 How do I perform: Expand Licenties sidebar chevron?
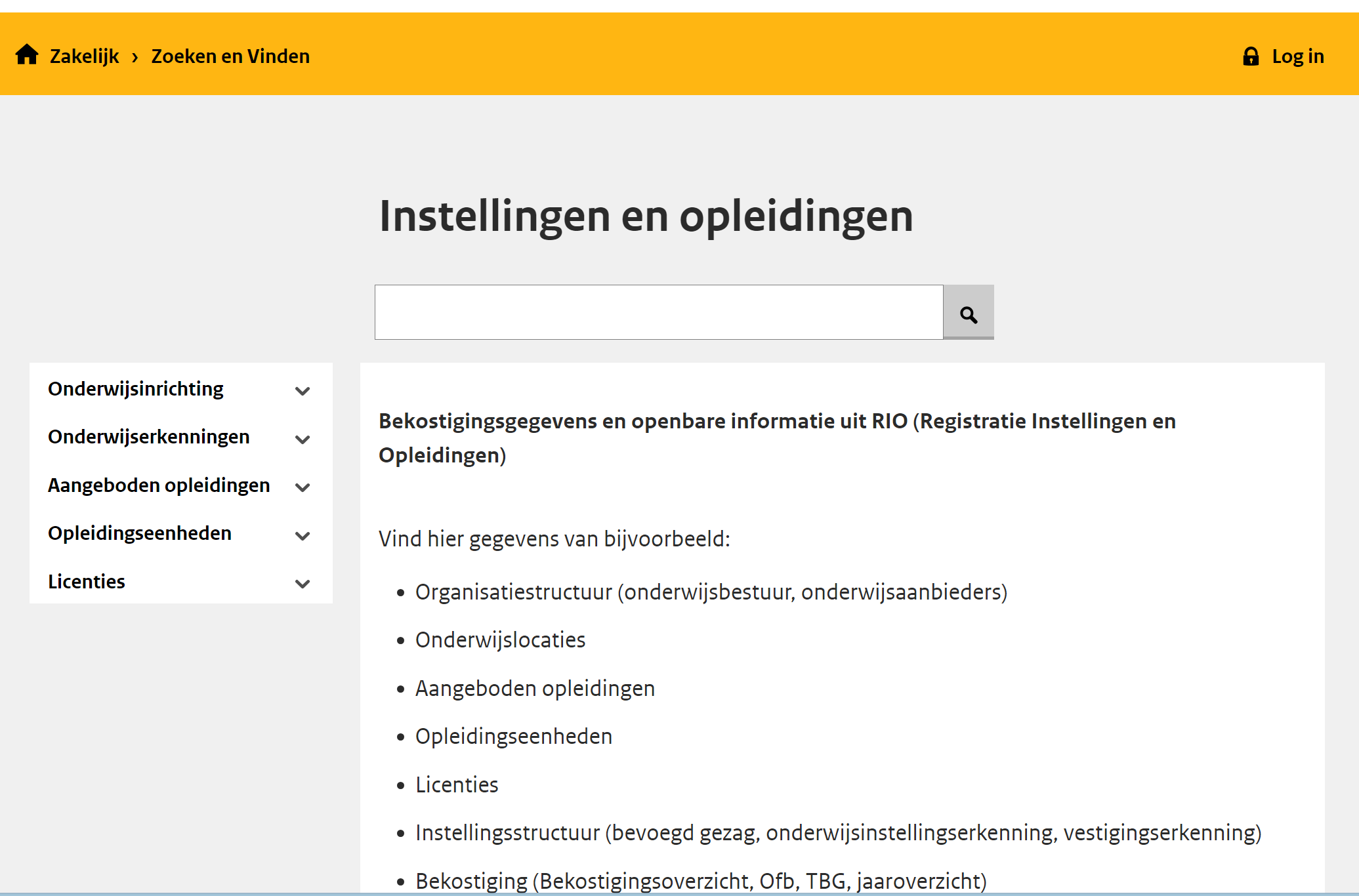pyautogui.click(x=303, y=584)
